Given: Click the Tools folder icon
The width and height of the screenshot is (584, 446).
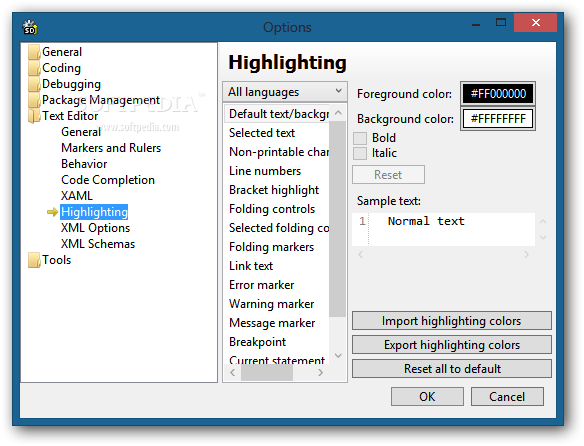Looking at the screenshot, I should (x=34, y=260).
